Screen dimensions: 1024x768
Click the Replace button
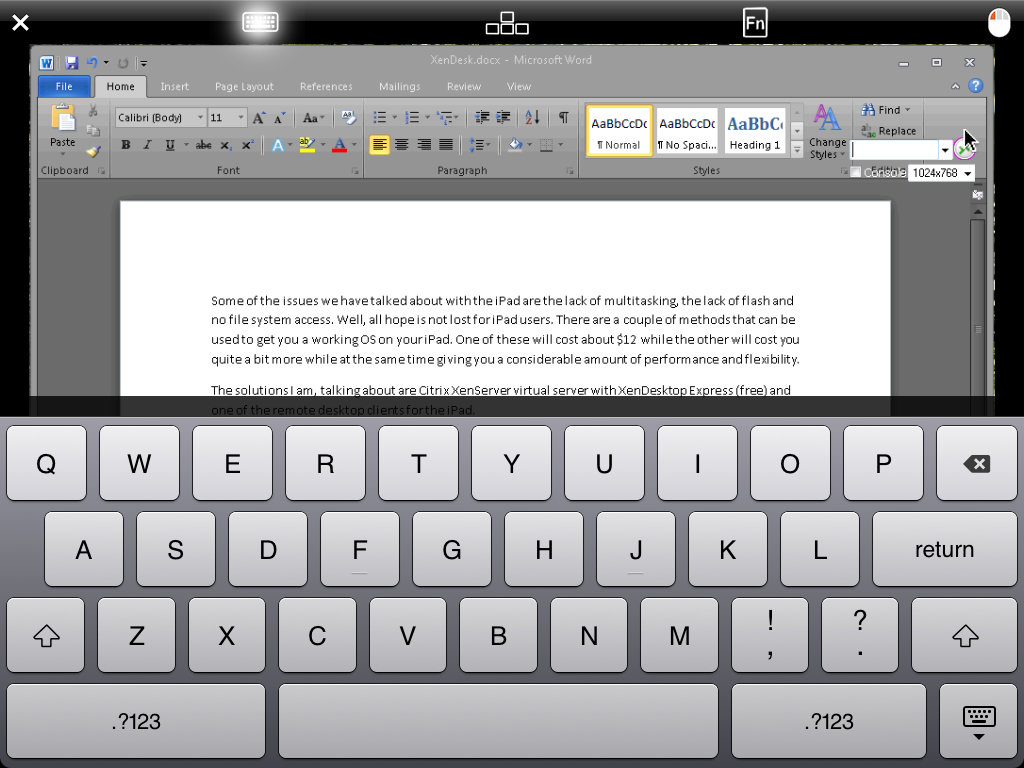pyautogui.click(x=888, y=131)
